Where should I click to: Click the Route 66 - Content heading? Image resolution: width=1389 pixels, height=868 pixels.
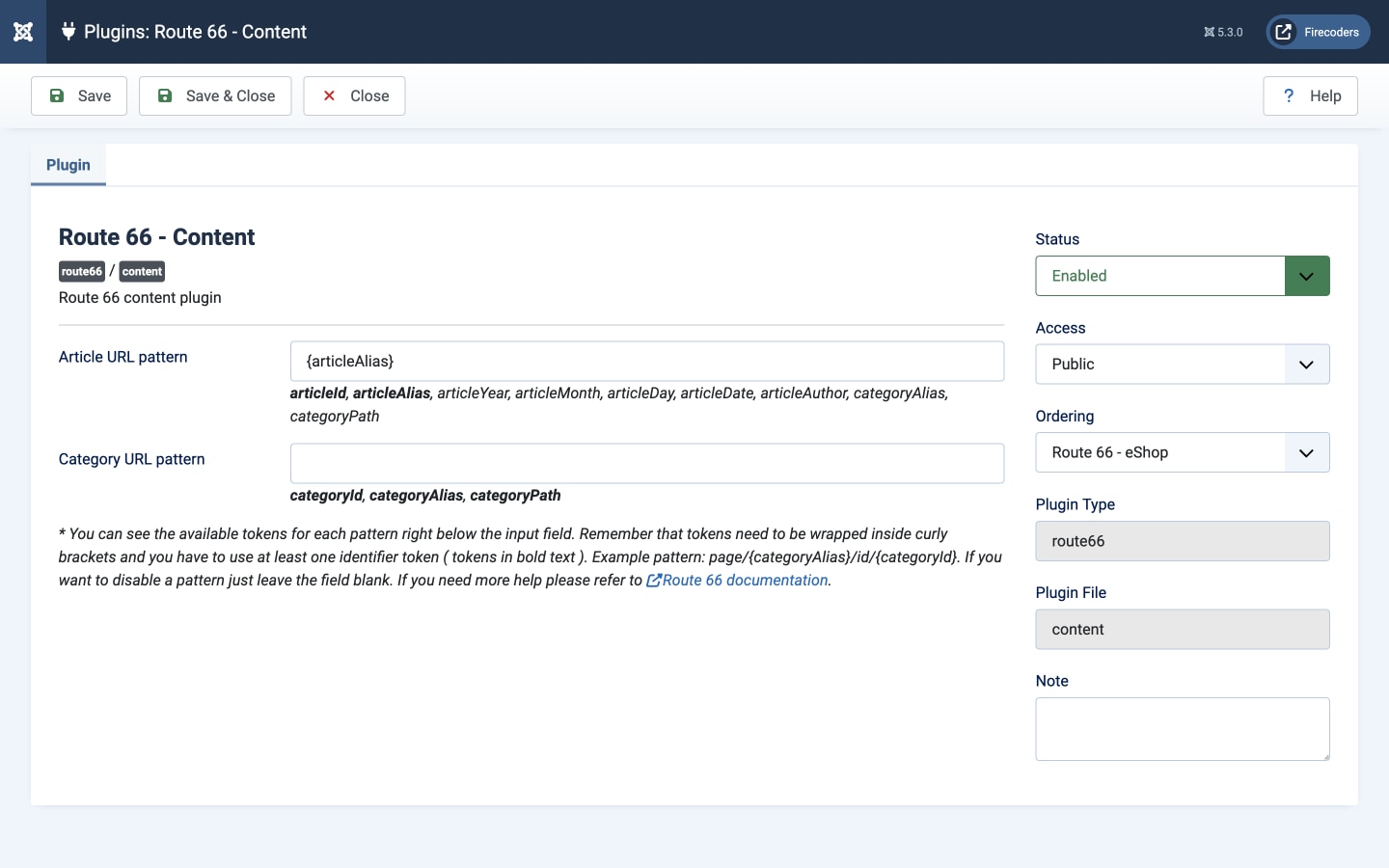pos(156,237)
